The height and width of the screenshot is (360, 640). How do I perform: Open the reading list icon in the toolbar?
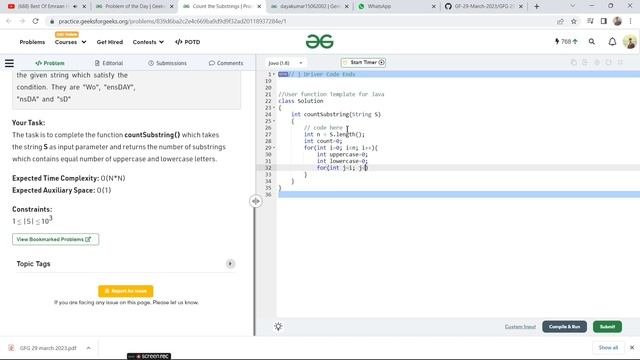click(x=590, y=21)
